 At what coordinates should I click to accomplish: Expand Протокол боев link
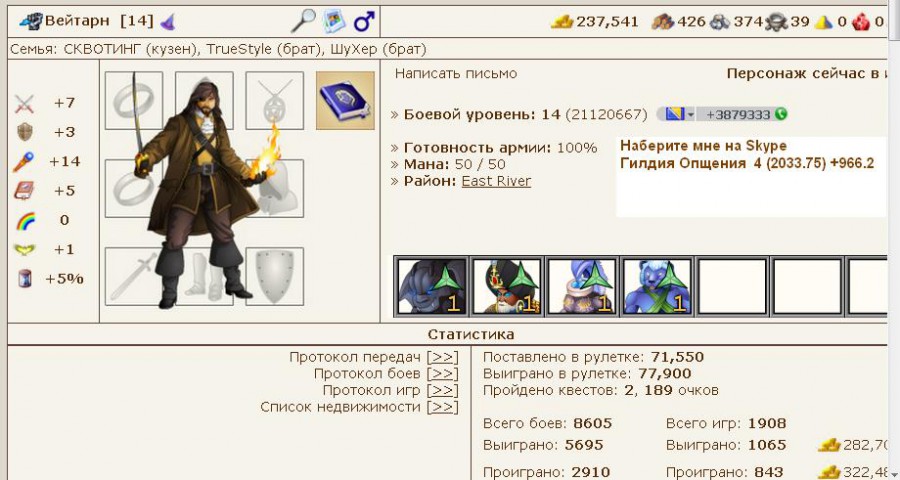click(x=443, y=374)
